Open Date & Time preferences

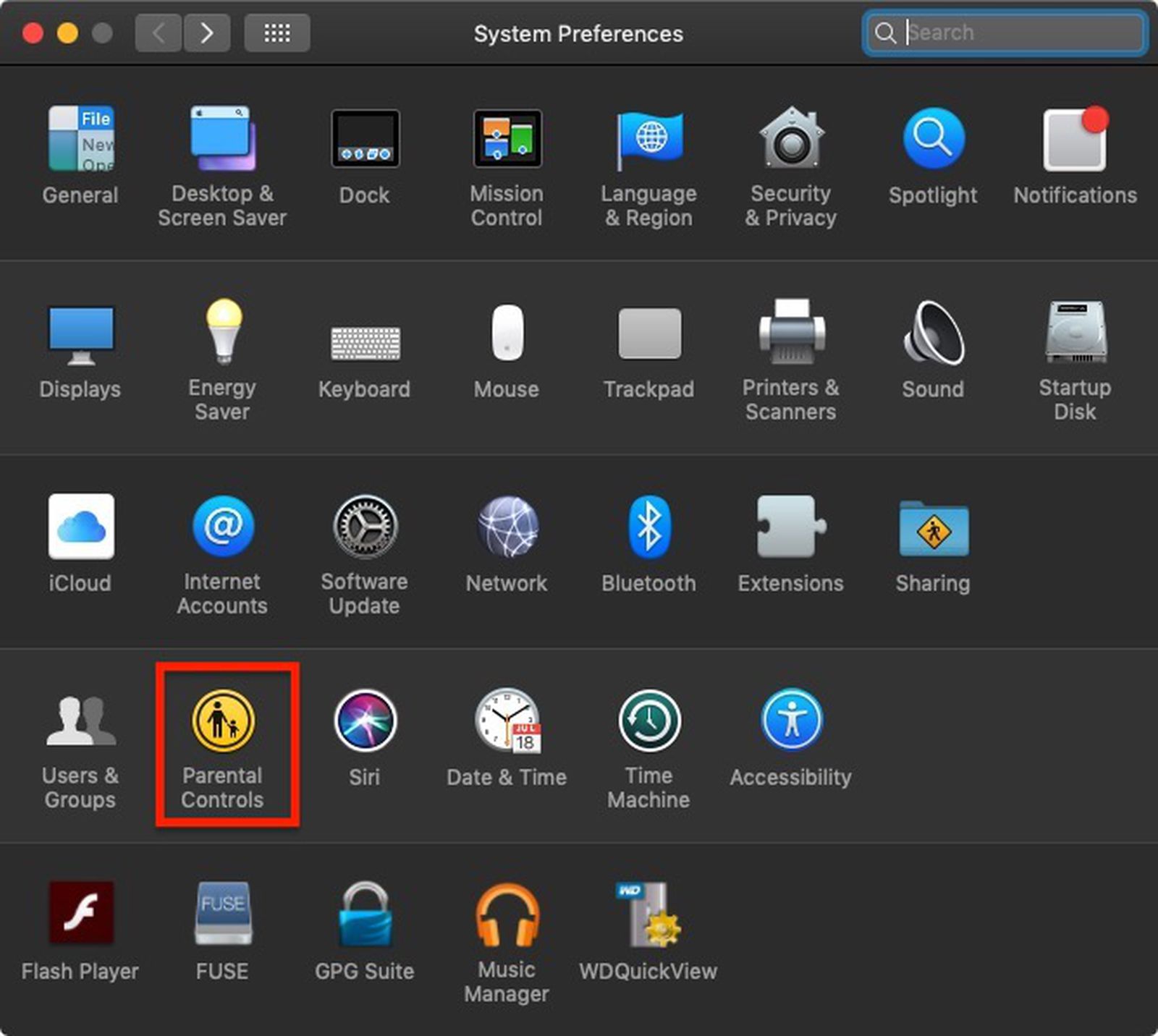pos(507,721)
